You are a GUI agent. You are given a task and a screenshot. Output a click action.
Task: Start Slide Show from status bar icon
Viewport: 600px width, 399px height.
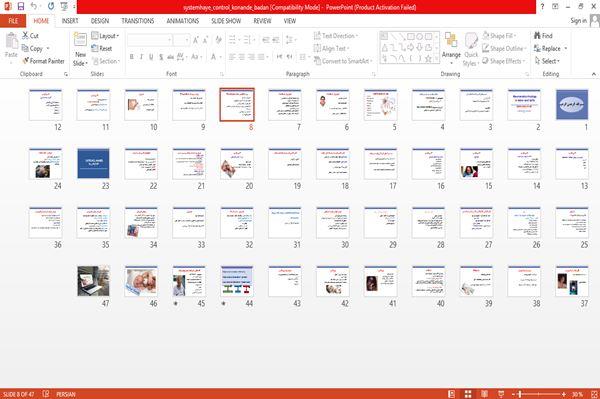(501, 394)
